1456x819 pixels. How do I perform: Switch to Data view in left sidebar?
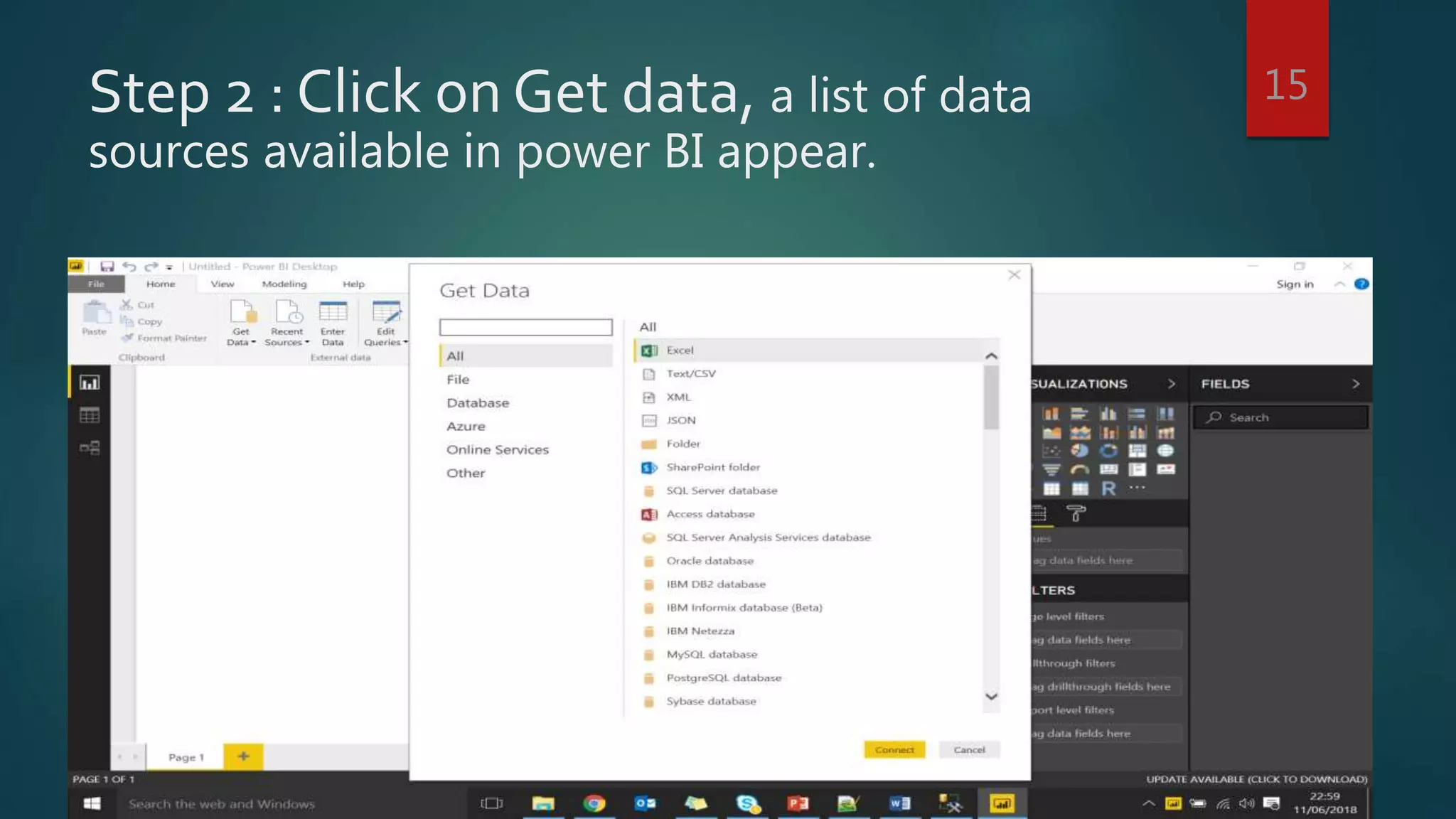90,415
